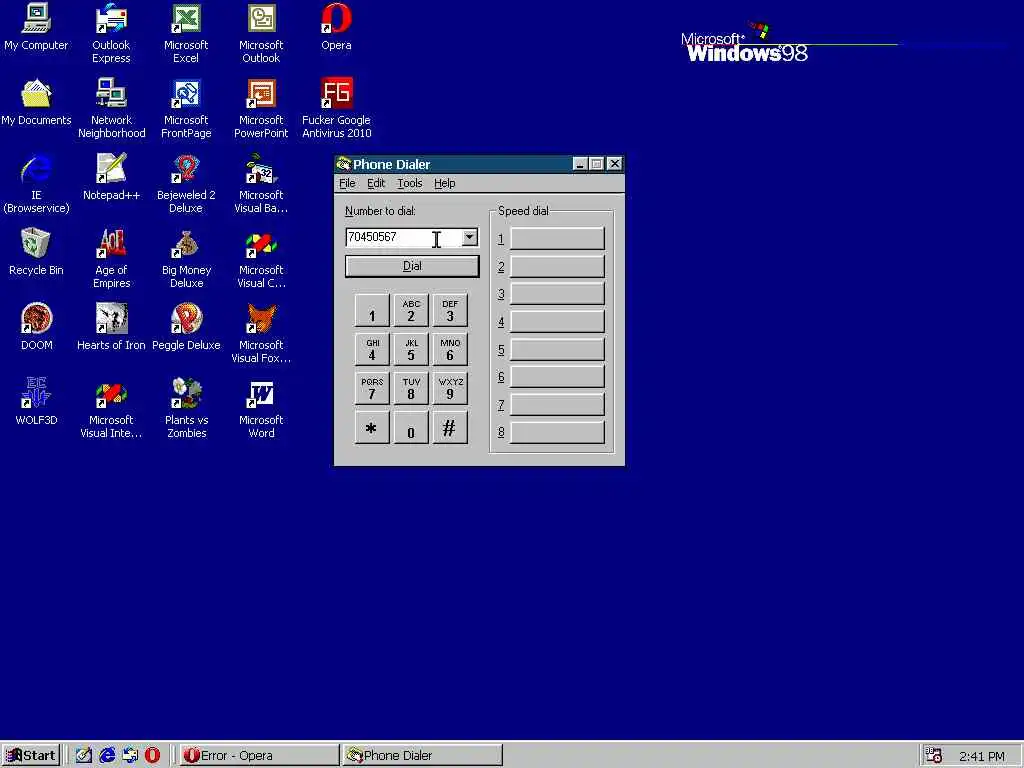Tap keypad key GHI 4
This screenshot has width=1024, height=768.
(372, 349)
